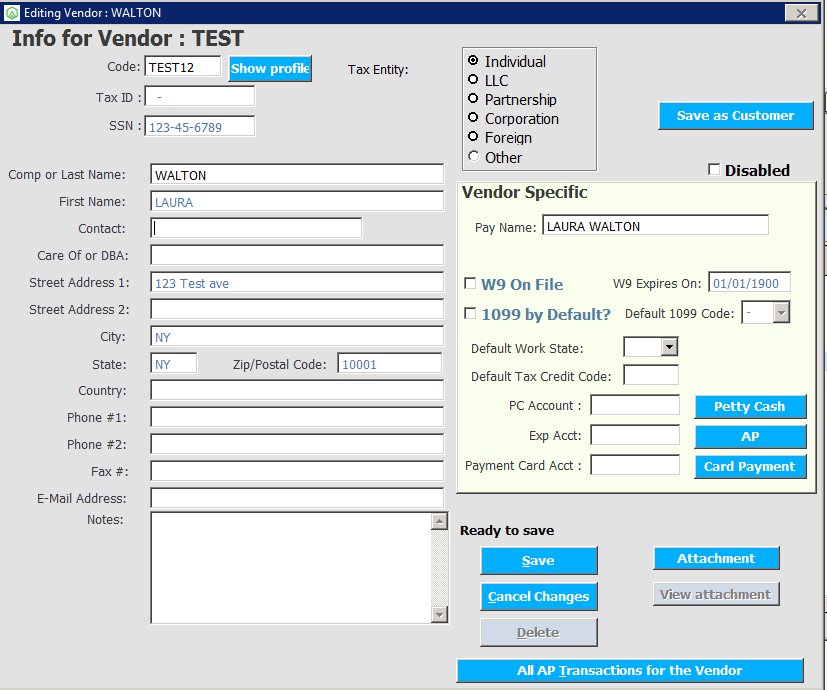Click the Card Payment button
The image size is (827, 690).
749,467
